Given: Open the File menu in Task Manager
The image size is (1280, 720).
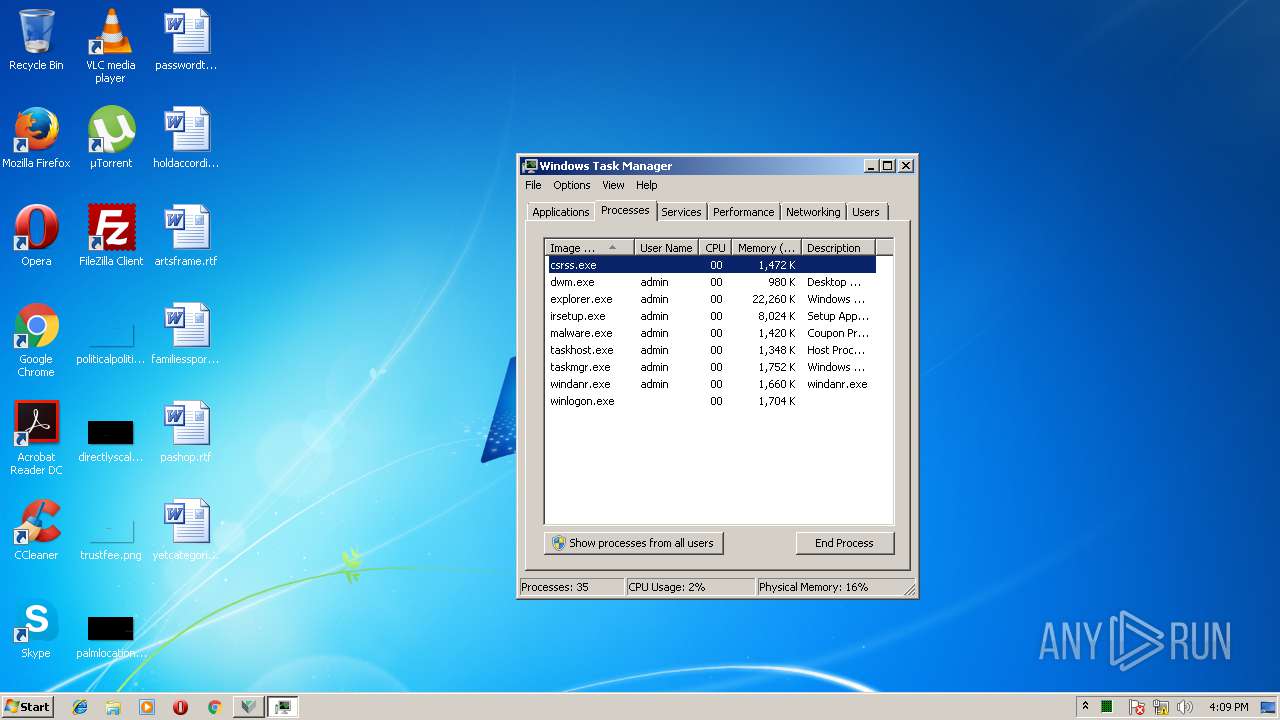Looking at the screenshot, I should [x=533, y=185].
